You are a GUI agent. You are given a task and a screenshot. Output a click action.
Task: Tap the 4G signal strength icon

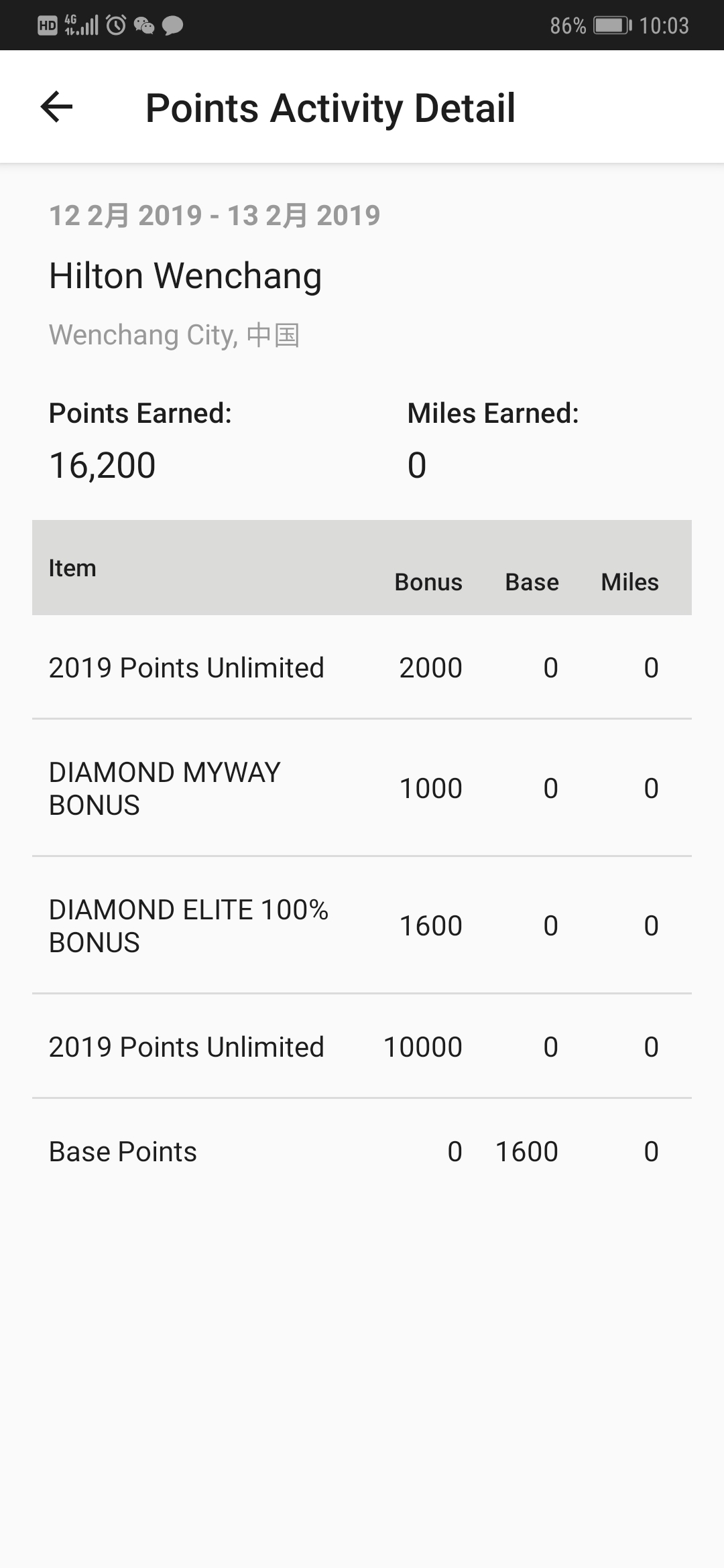(82, 25)
